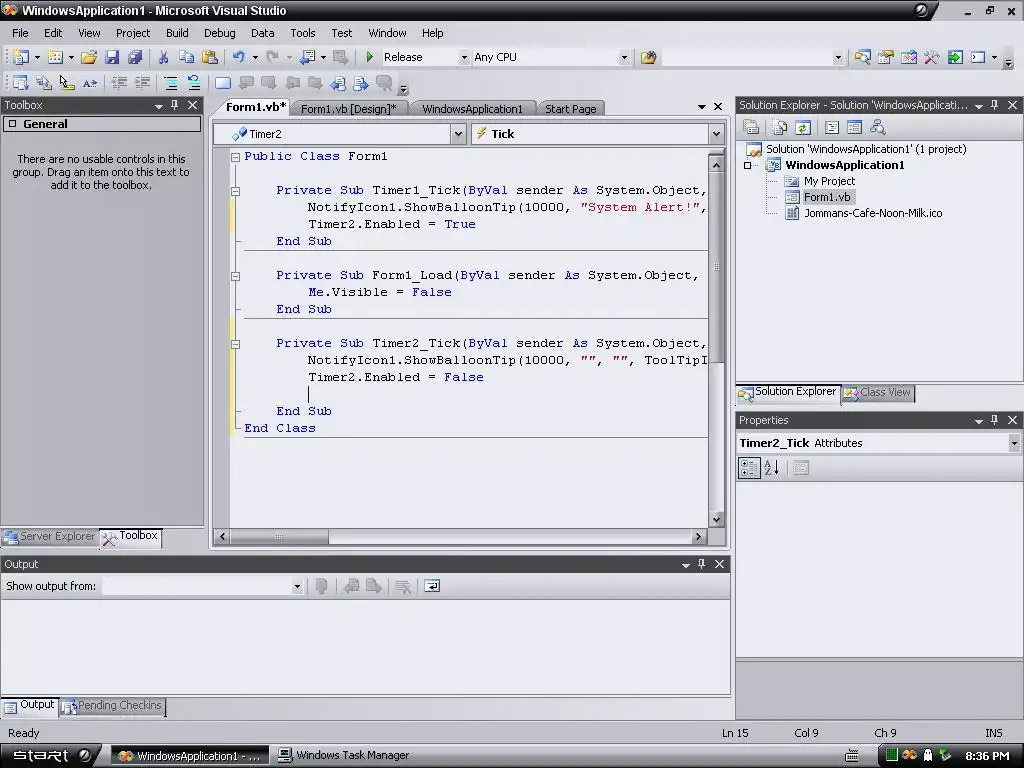Click Display Parameter Info icon
This screenshot has height=768, width=1024.
44,83
